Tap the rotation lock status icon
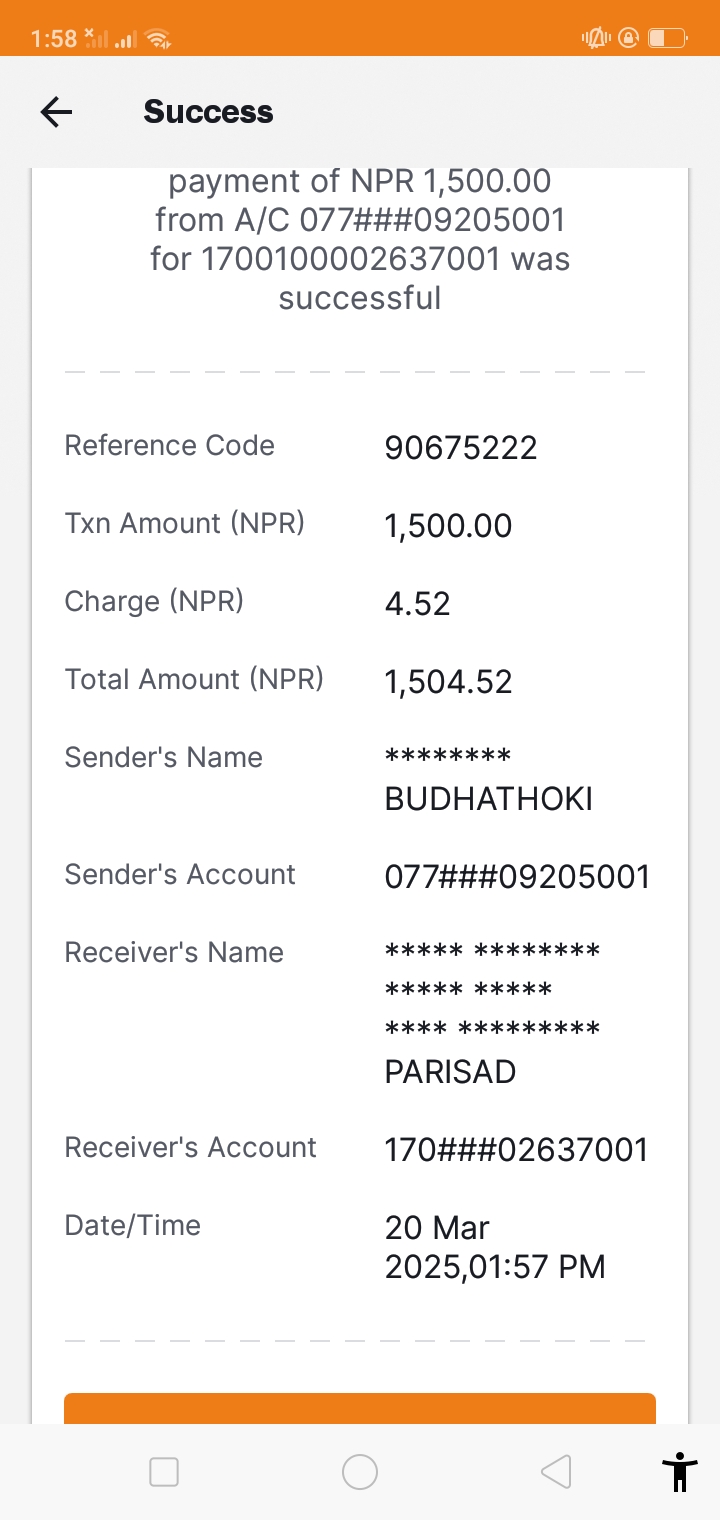The height and width of the screenshot is (1520, 720). click(x=629, y=38)
